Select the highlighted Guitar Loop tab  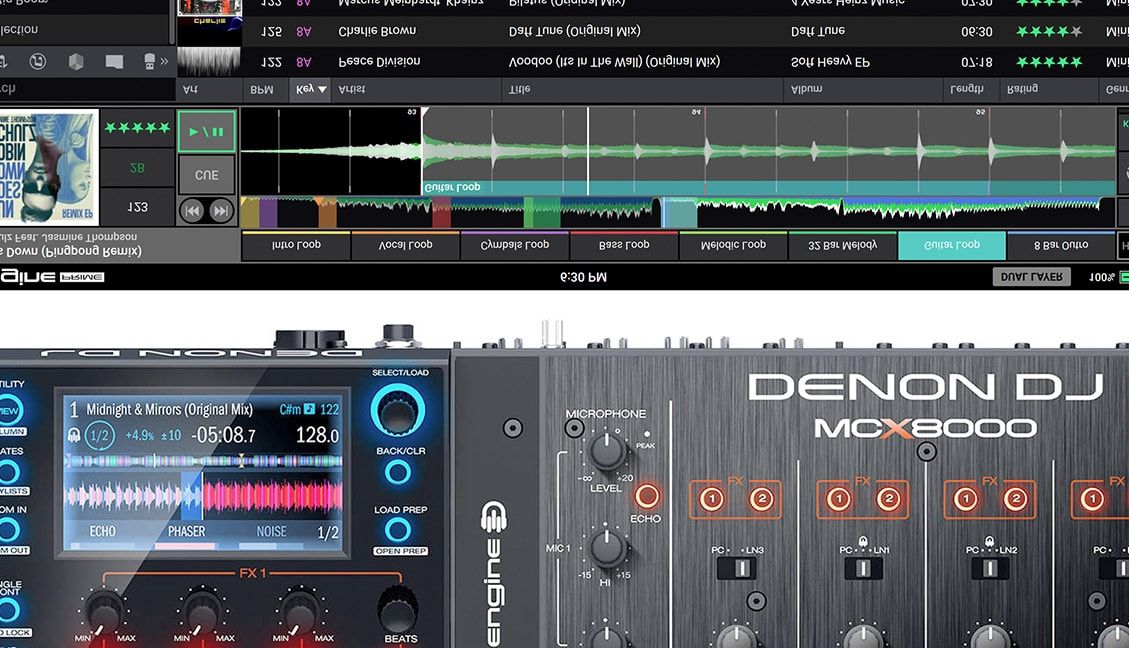(952, 245)
